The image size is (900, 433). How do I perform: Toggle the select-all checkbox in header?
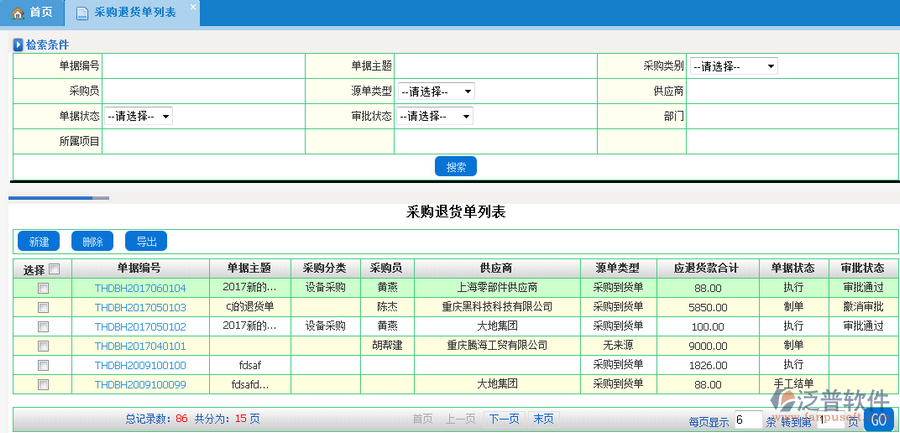54,269
